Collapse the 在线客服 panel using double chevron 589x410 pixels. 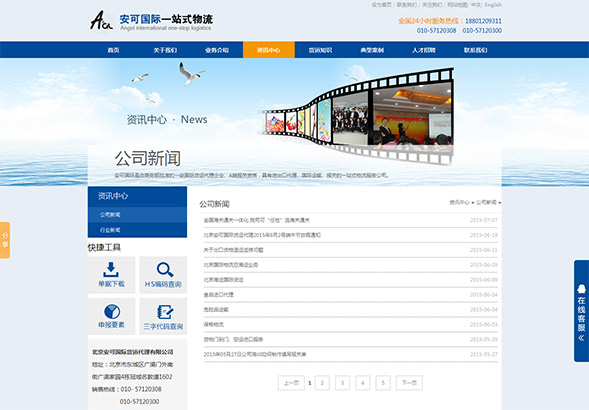pos(581,338)
